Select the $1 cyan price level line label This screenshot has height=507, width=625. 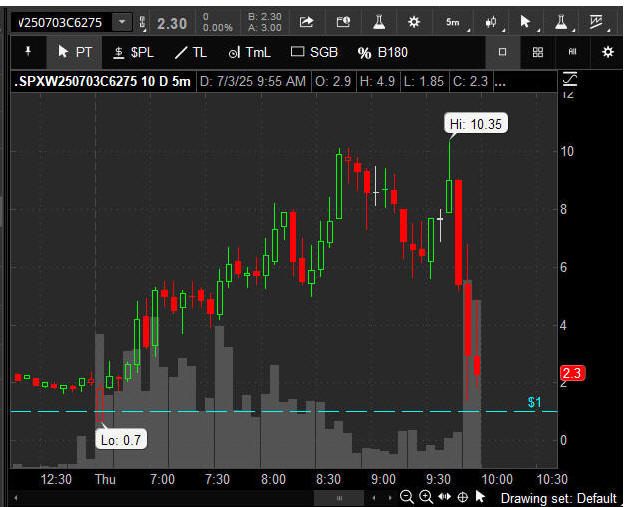pos(535,403)
